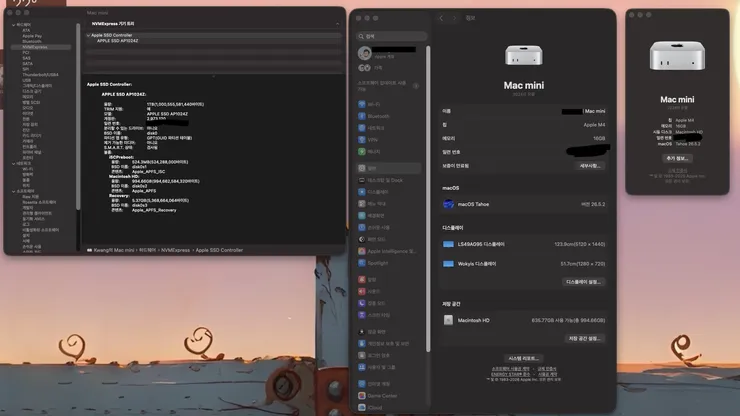Screen dimensions: 740x416
Task: Select Thunderbolt/USB4 in System Information sidebar
Action: pos(41,75)
